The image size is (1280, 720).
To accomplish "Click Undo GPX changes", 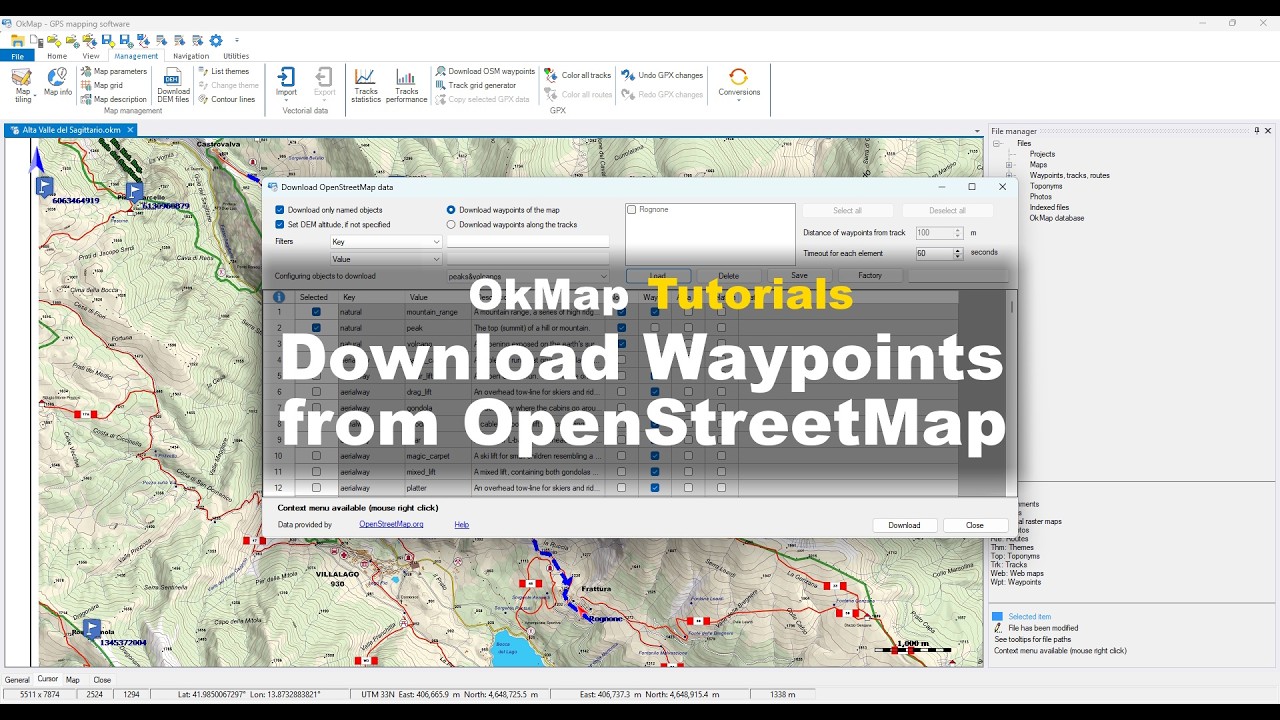I will point(662,75).
